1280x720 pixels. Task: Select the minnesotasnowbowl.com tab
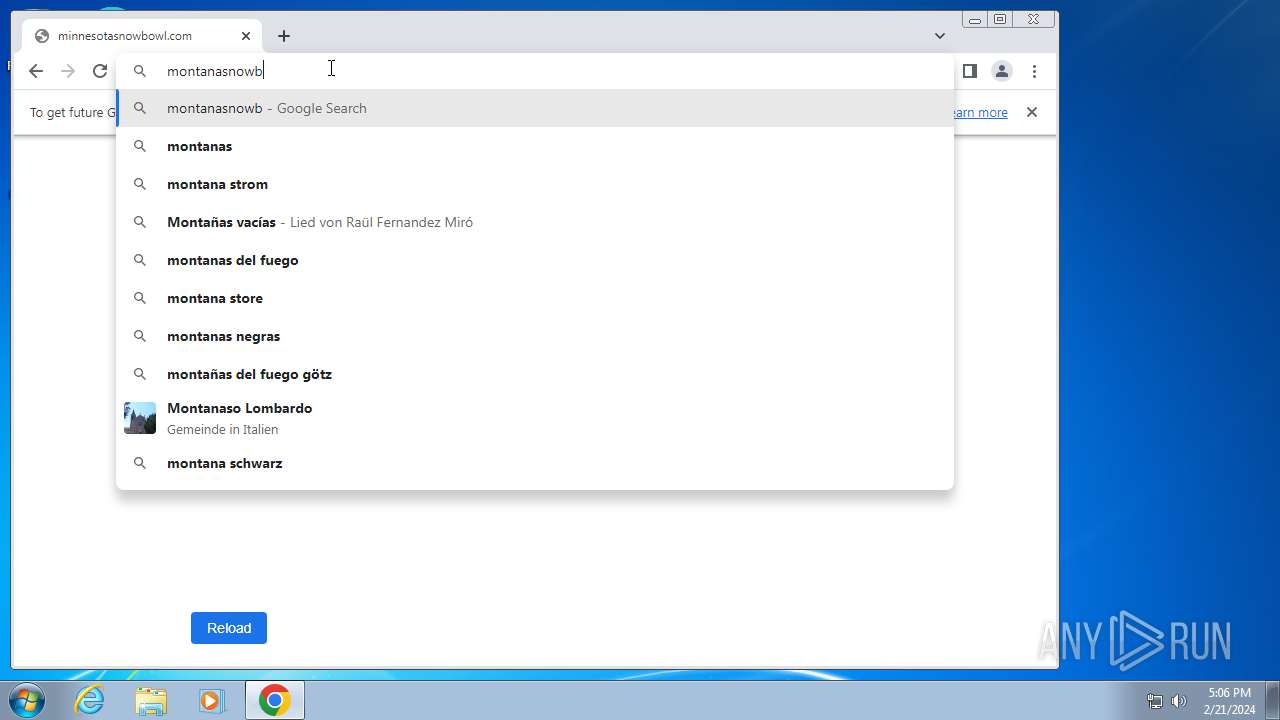[142, 36]
